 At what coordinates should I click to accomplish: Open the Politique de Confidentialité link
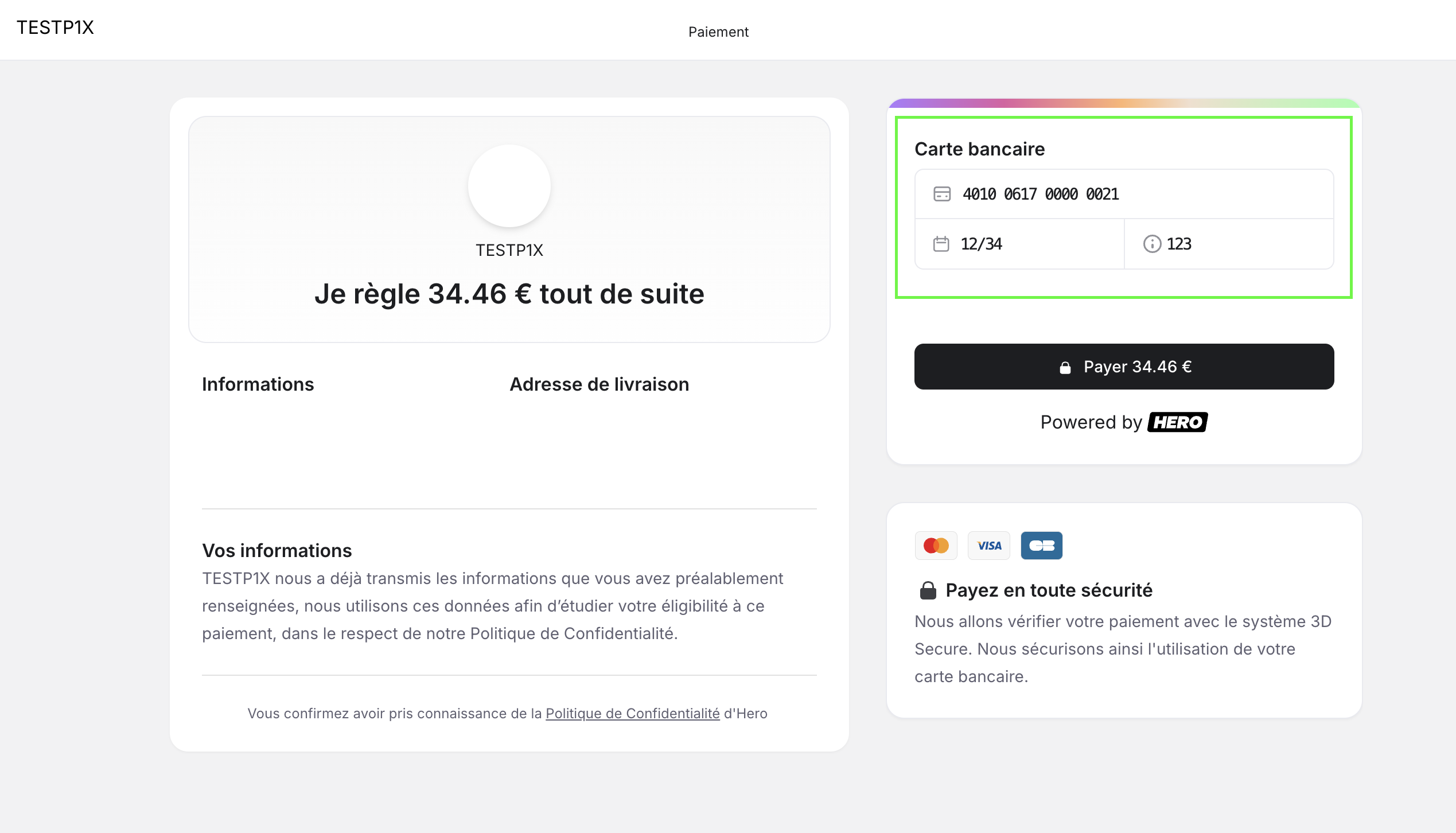632,714
